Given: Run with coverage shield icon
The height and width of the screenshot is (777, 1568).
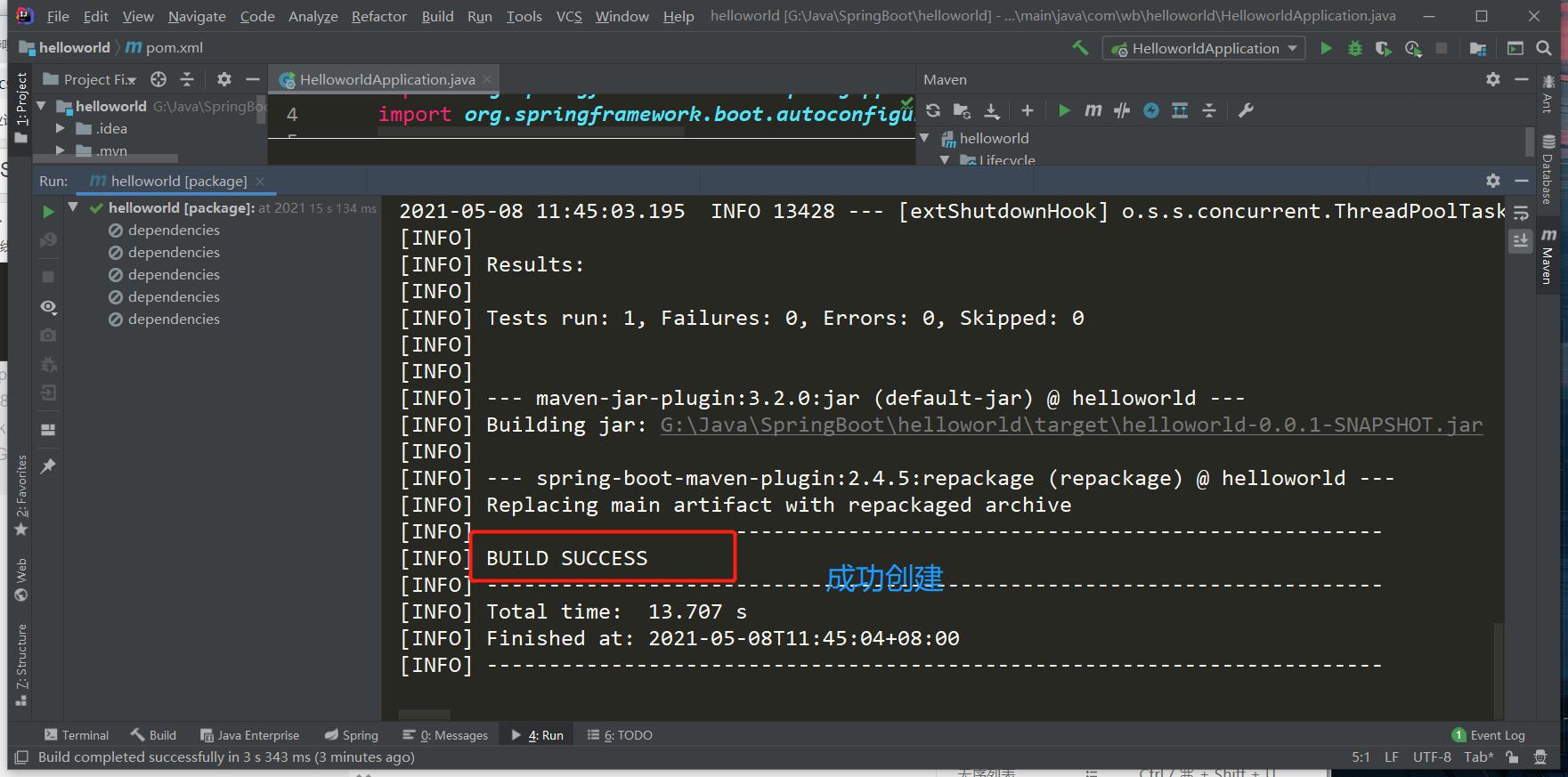Looking at the screenshot, I should click(x=1383, y=48).
